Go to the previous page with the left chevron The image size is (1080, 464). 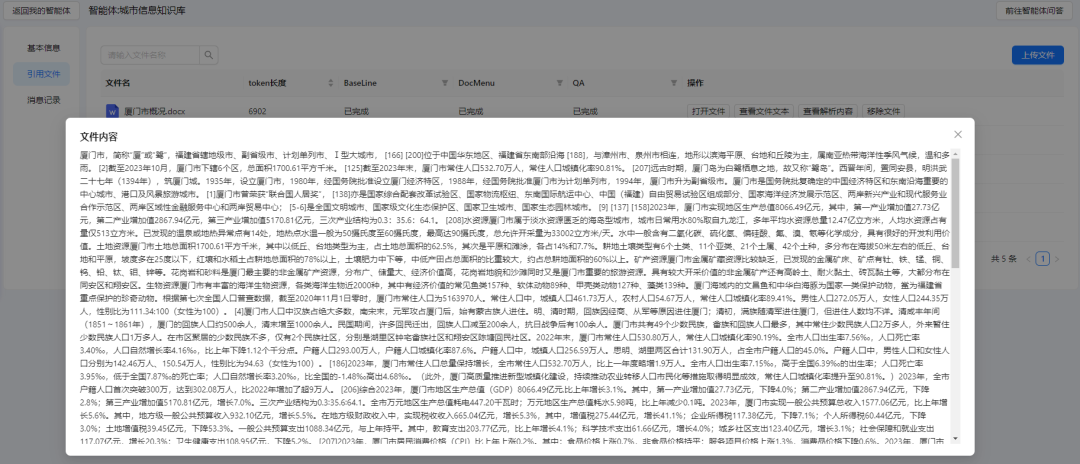tap(1029, 259)
